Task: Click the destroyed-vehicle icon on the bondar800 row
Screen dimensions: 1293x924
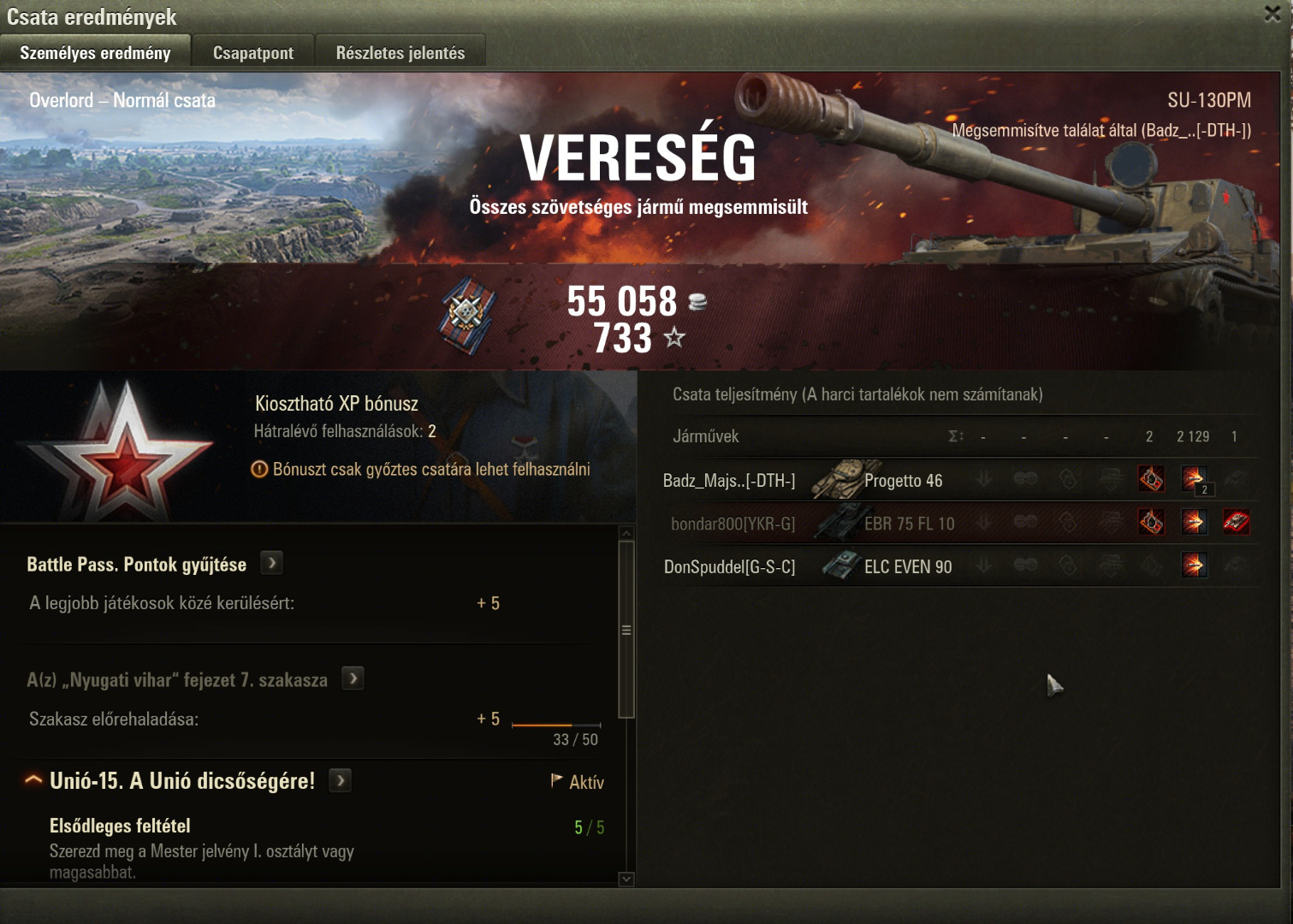Action: 1235,522
